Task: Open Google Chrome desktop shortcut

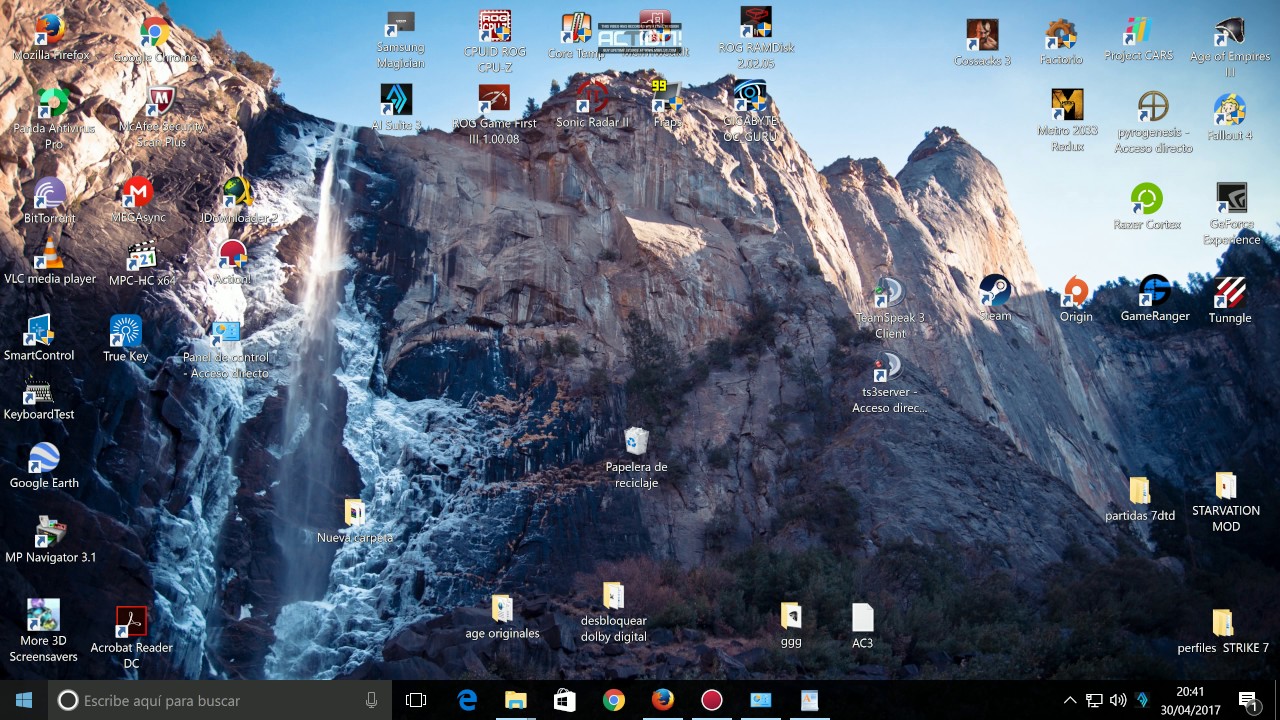Action: (155, 39)
